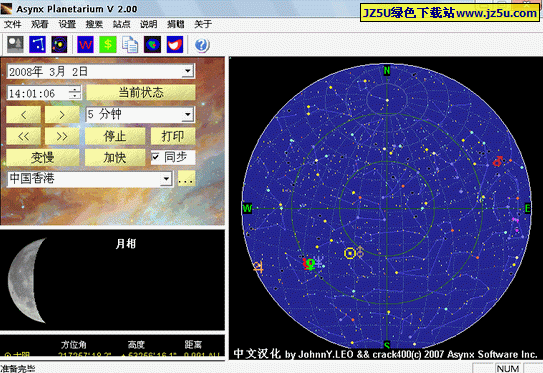Open the 站点 menu
Screen dimensions: 543x373
[x=122, y=24]
